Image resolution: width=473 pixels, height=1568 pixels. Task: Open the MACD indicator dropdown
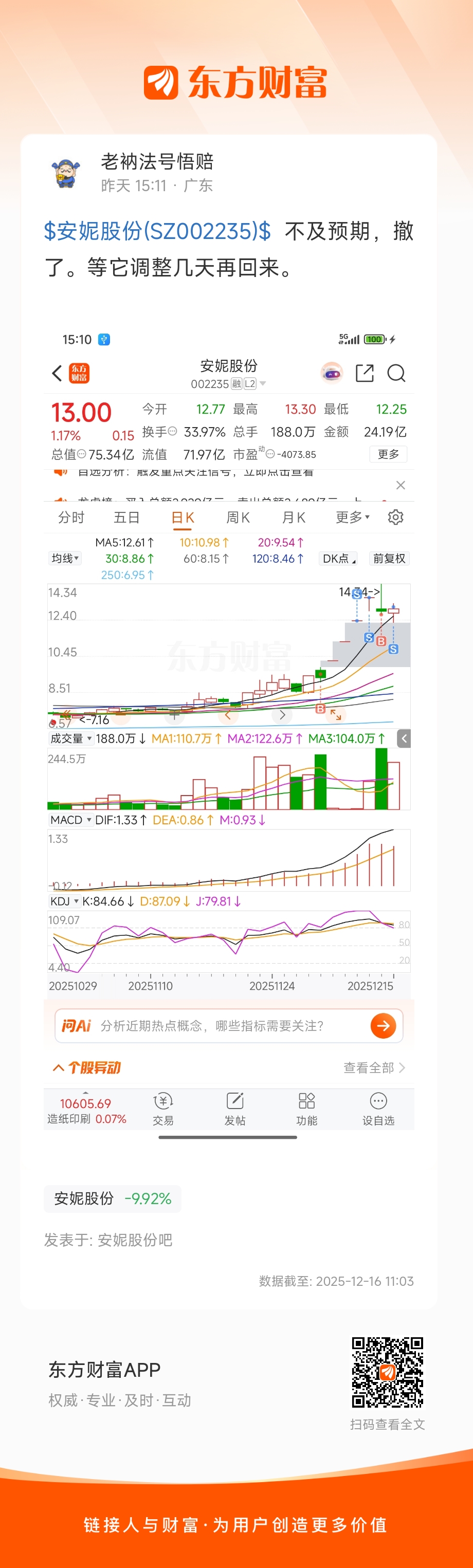(70, 820)
